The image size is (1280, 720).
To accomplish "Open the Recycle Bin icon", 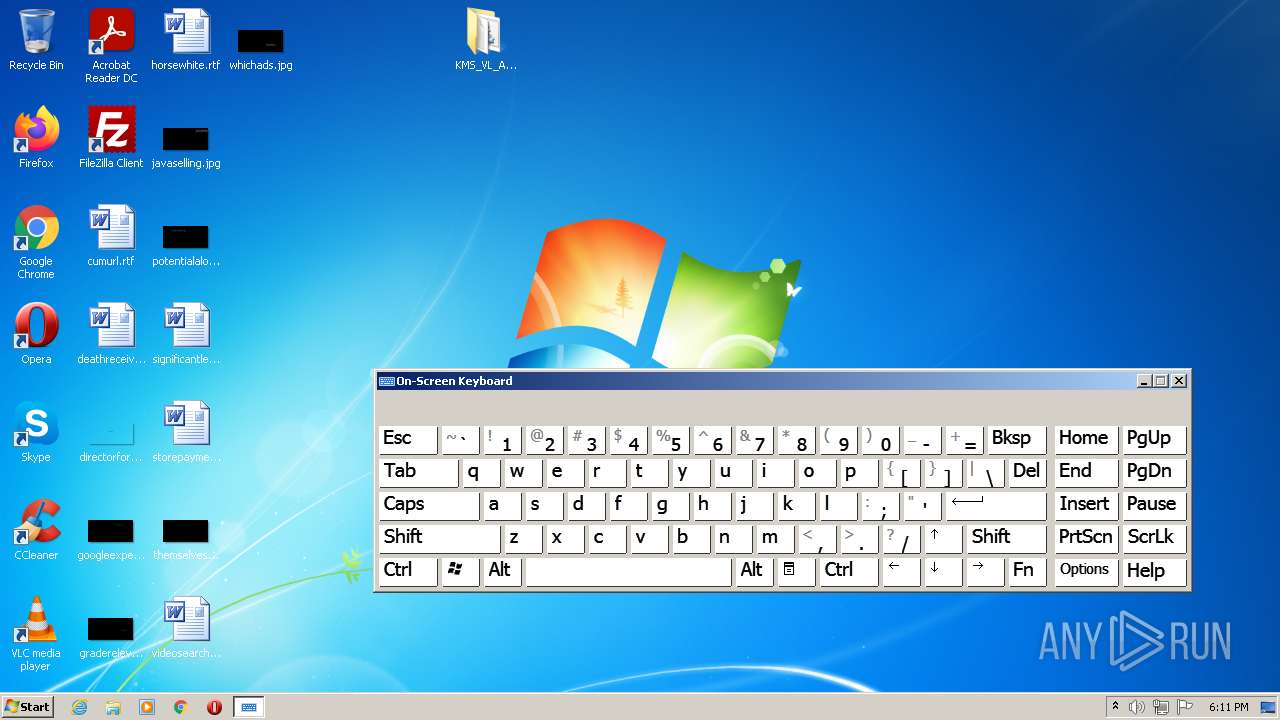I will [36, 41].
